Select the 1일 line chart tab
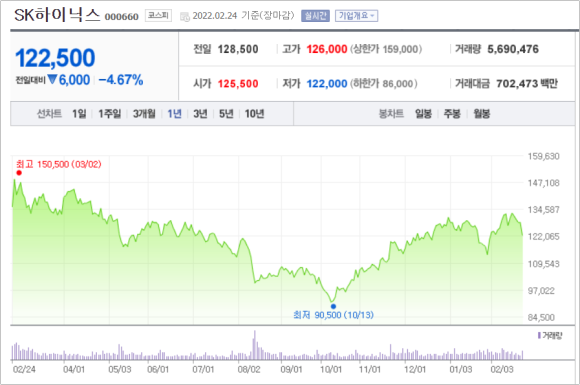580x385 pixels. (79, 114)
